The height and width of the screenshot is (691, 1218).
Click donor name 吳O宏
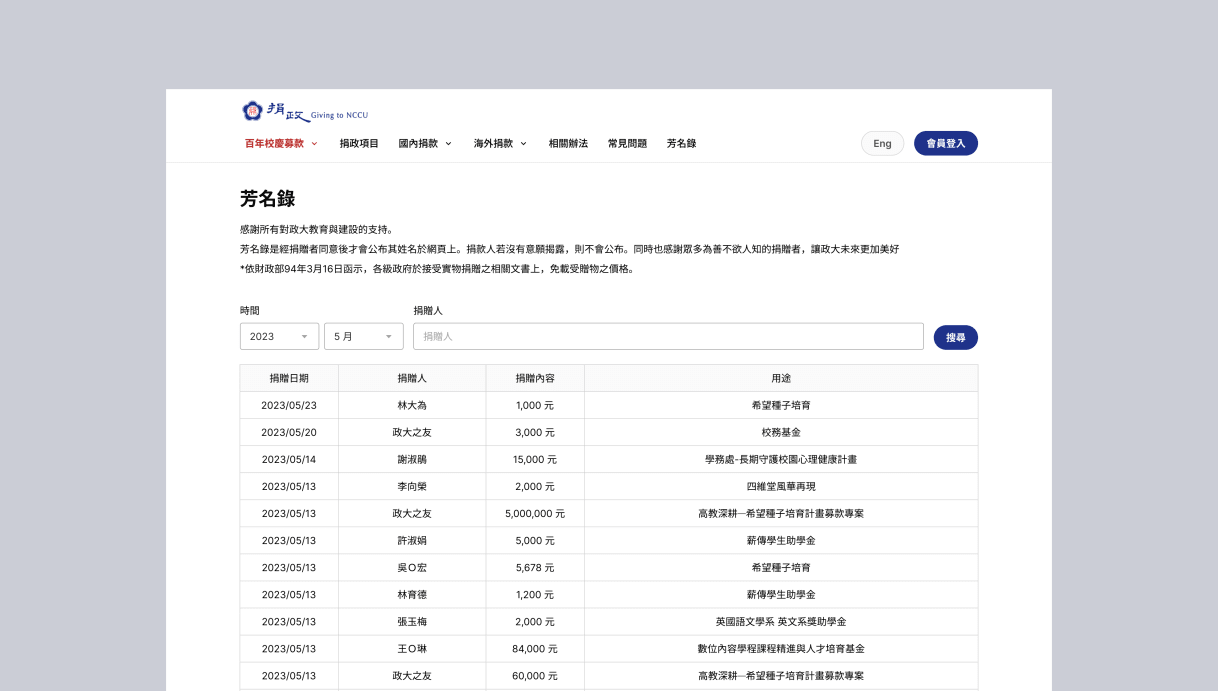(412, 567)
